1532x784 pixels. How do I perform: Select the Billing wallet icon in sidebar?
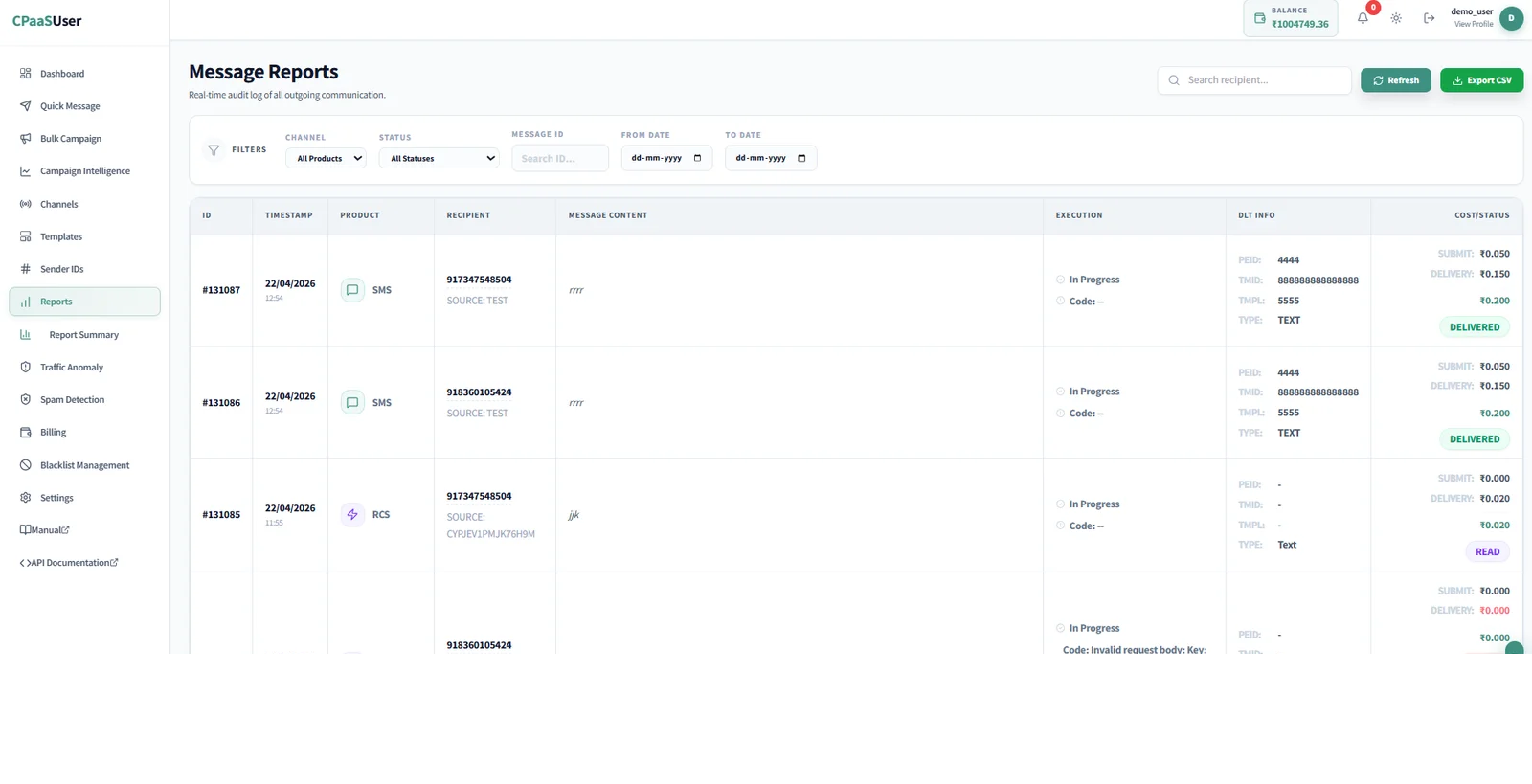pyautogui.click(x=26, y=433)
